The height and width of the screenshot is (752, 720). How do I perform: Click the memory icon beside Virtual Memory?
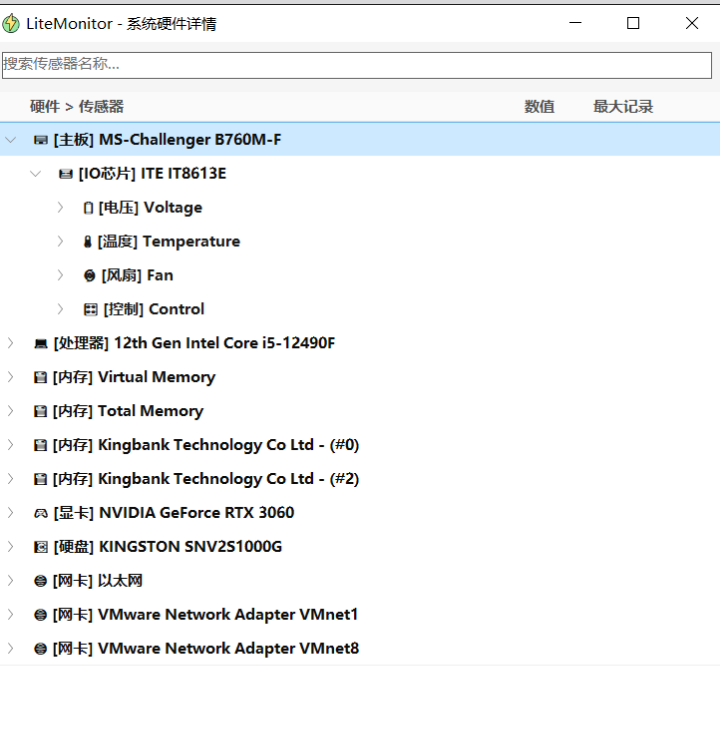tap(40, 377)
